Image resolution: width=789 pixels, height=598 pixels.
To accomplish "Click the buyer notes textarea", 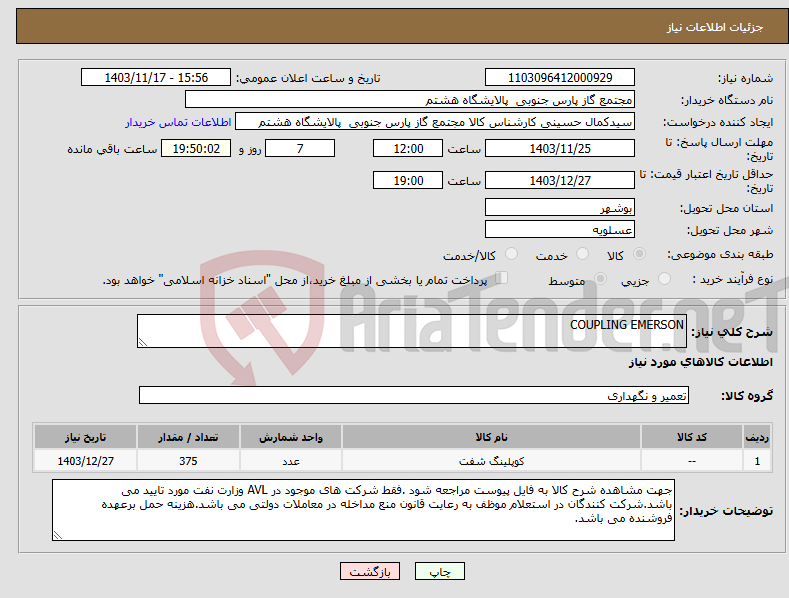I will pyautogui.click(x=363, y=510).
